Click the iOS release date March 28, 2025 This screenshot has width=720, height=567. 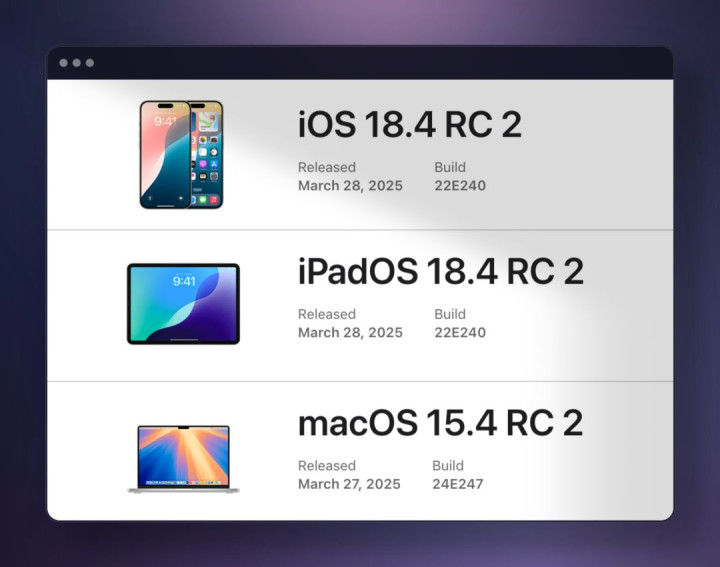coord(350,185)
